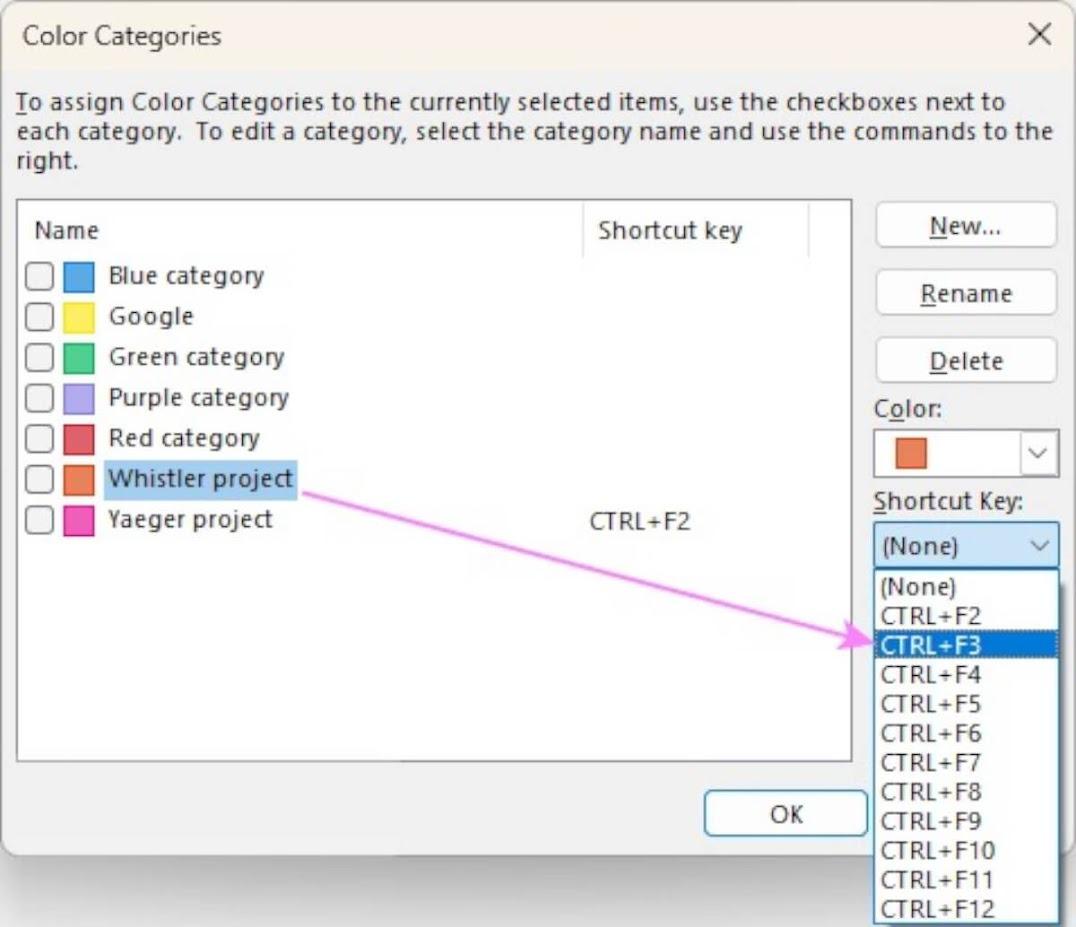Click the yellow swatch beside Google

[x=79, y=317]
